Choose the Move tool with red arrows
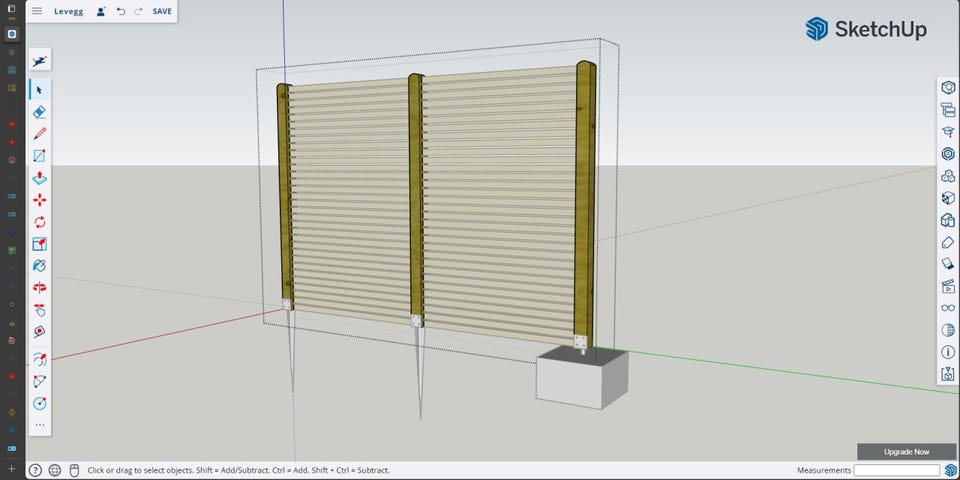 coord(40,200)
